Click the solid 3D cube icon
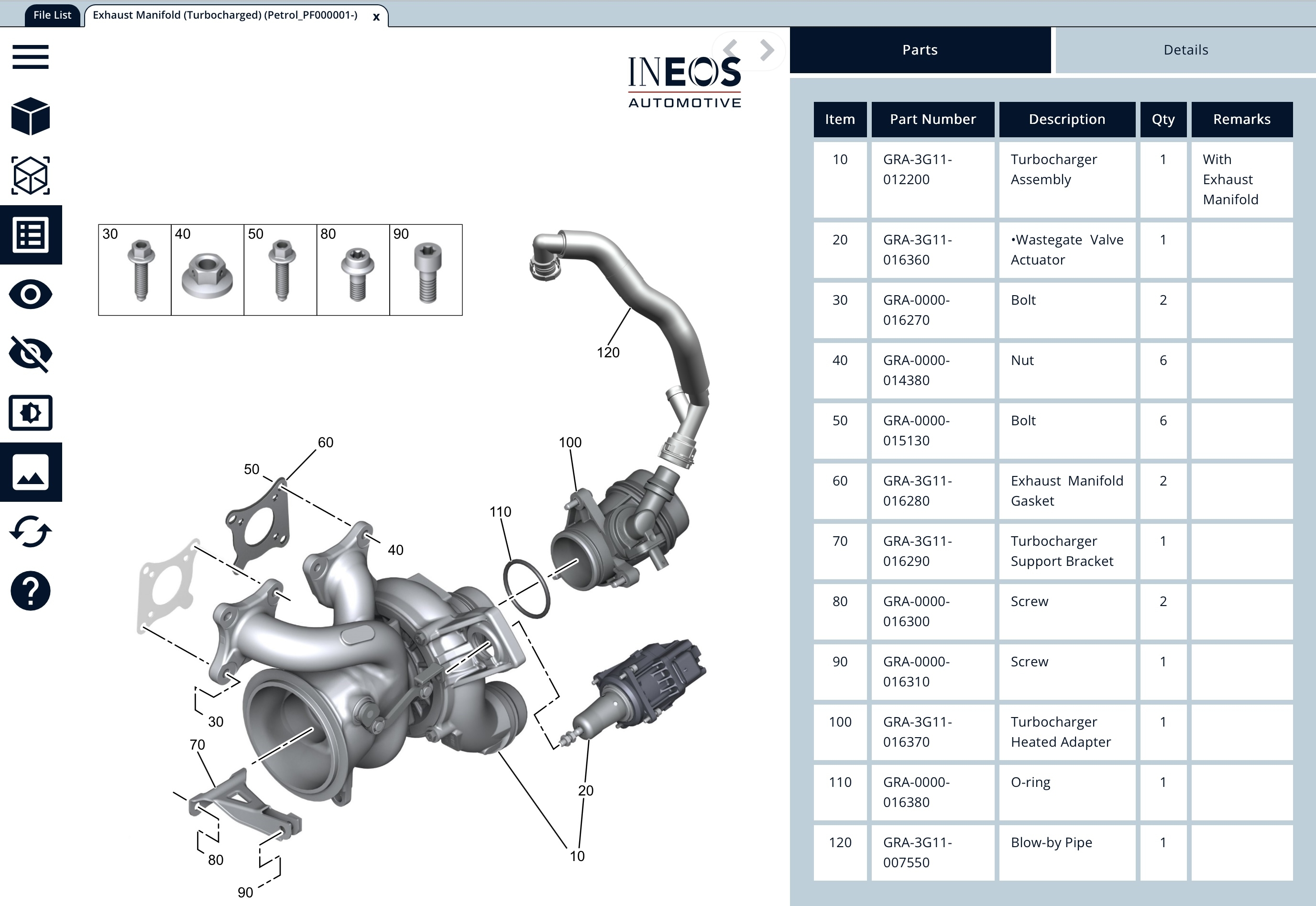The height and width of the screenshot is (906, 1316). tap(31, 116)
